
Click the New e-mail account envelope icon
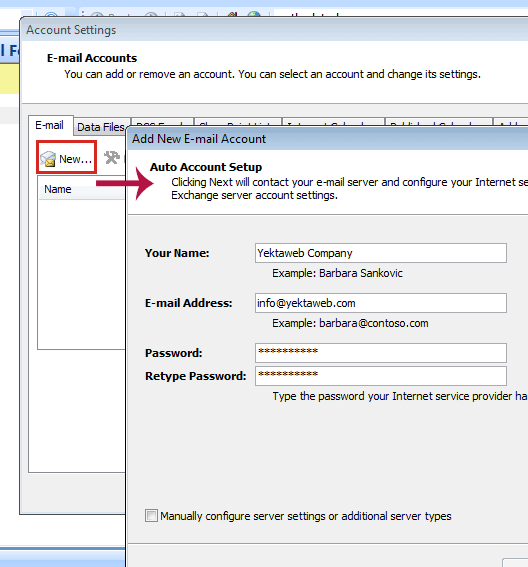pos(48,158)
